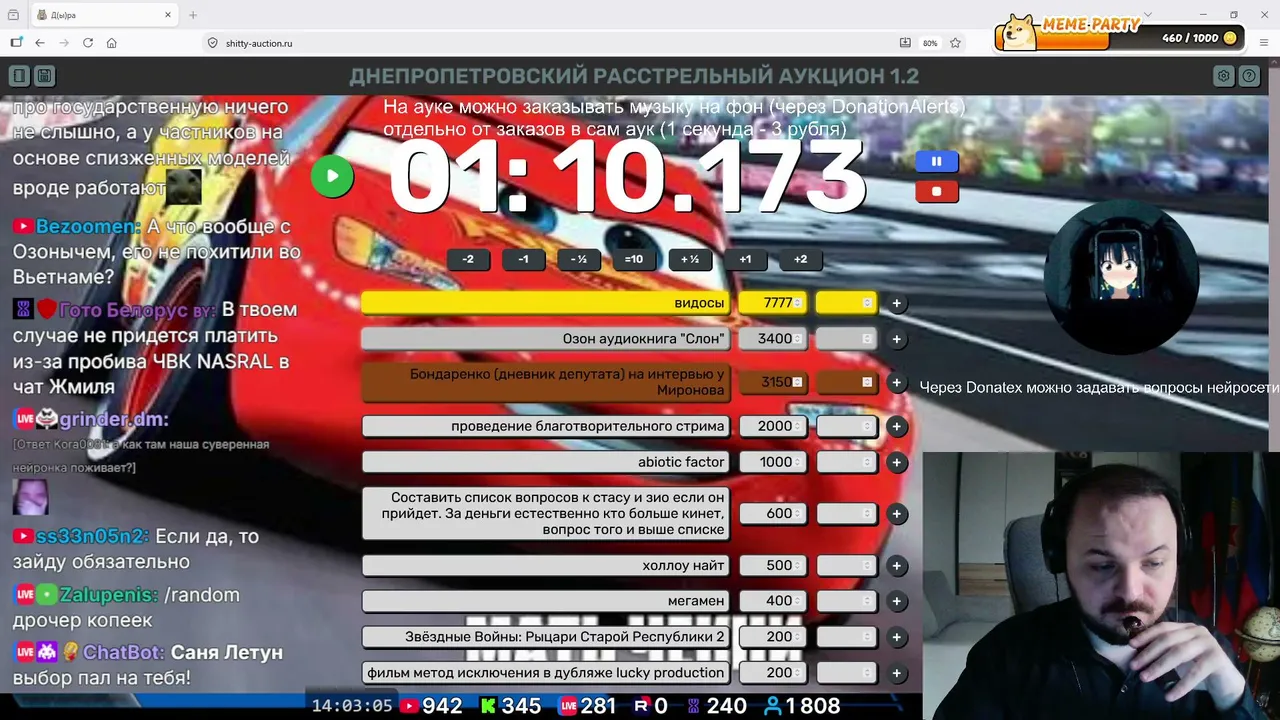Stop the timer with the red stop button

tap(937, 191)
